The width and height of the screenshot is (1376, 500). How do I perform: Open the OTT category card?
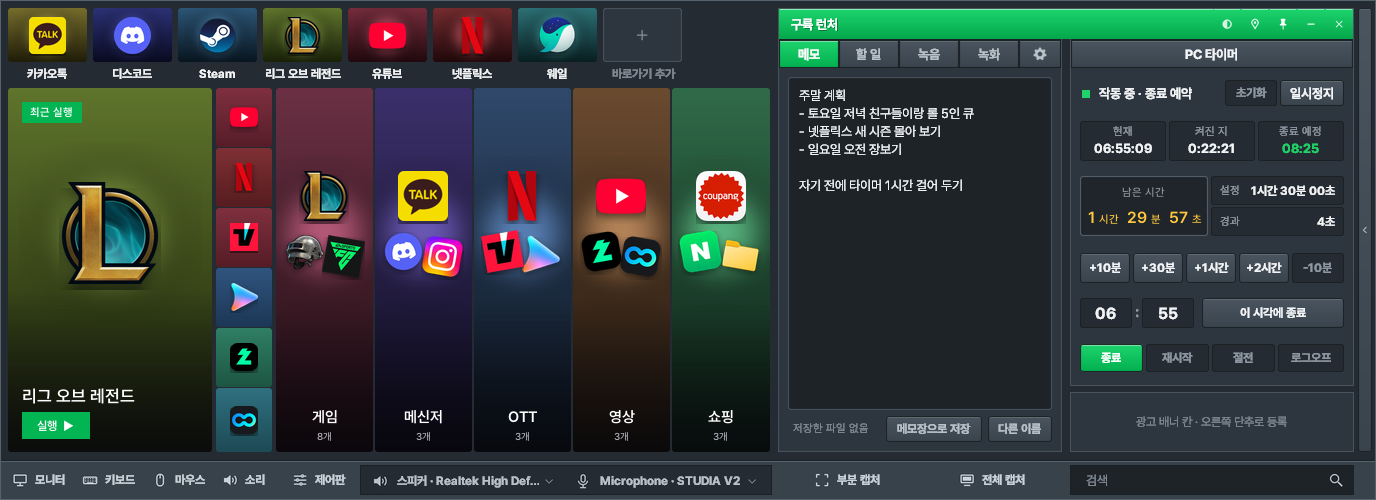(x=522, y=270)
